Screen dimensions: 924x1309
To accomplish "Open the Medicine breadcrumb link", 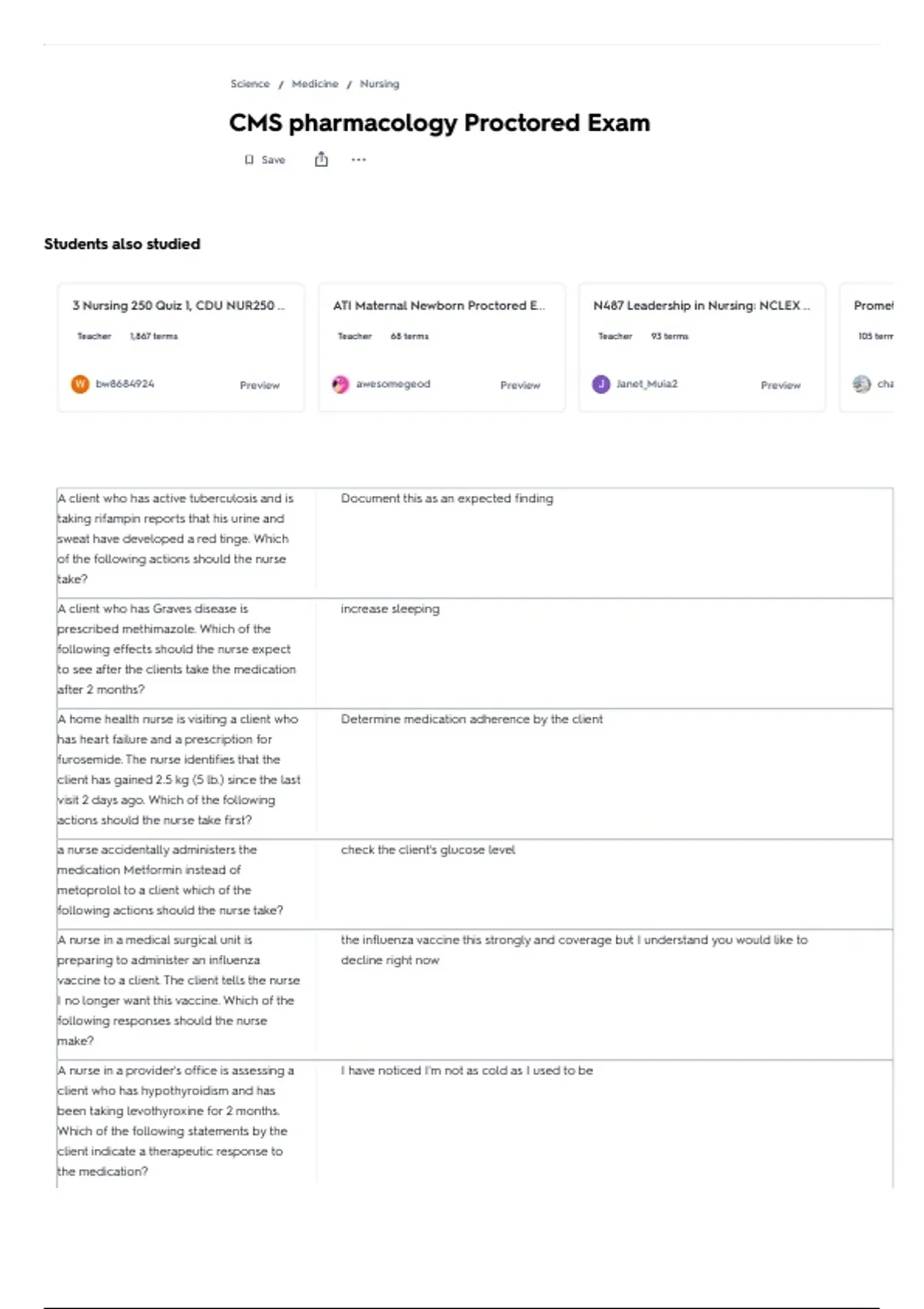I will [315, 84].
